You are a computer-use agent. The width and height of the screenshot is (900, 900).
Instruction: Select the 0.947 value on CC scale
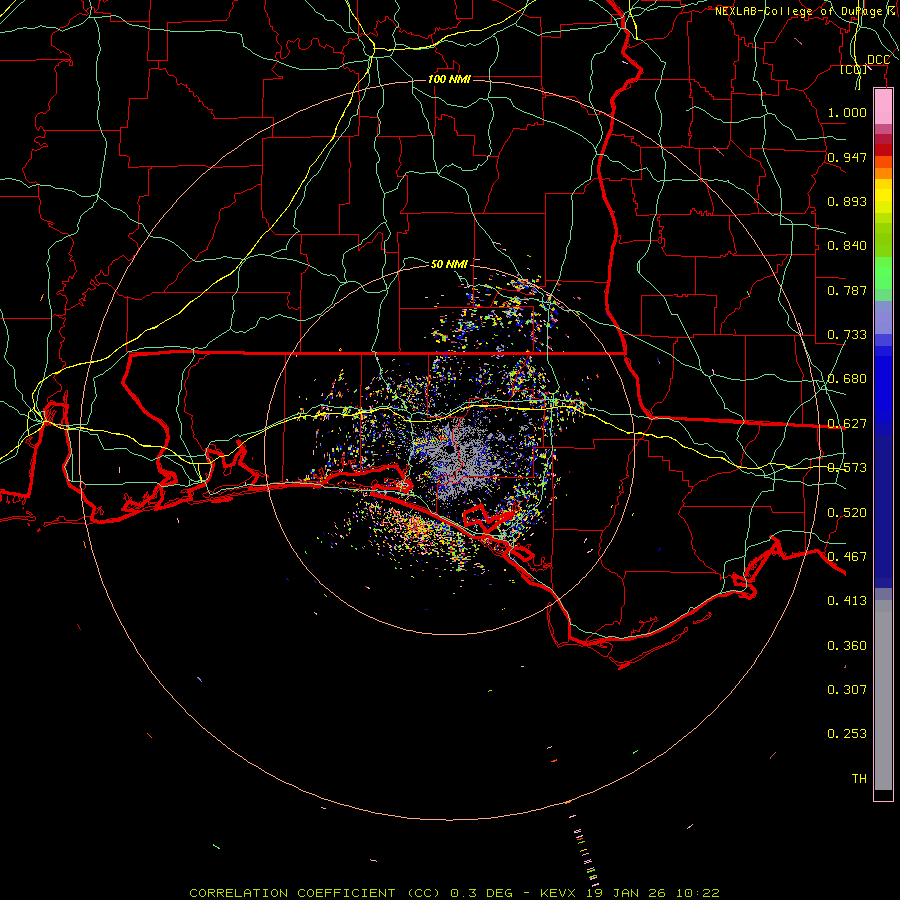pos(846,157)
